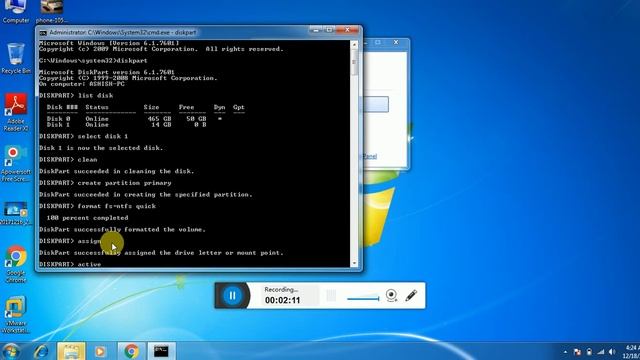This screenshot has width=640, height=360.
Task: Open the system clock in taskbar
Action: 632,352
